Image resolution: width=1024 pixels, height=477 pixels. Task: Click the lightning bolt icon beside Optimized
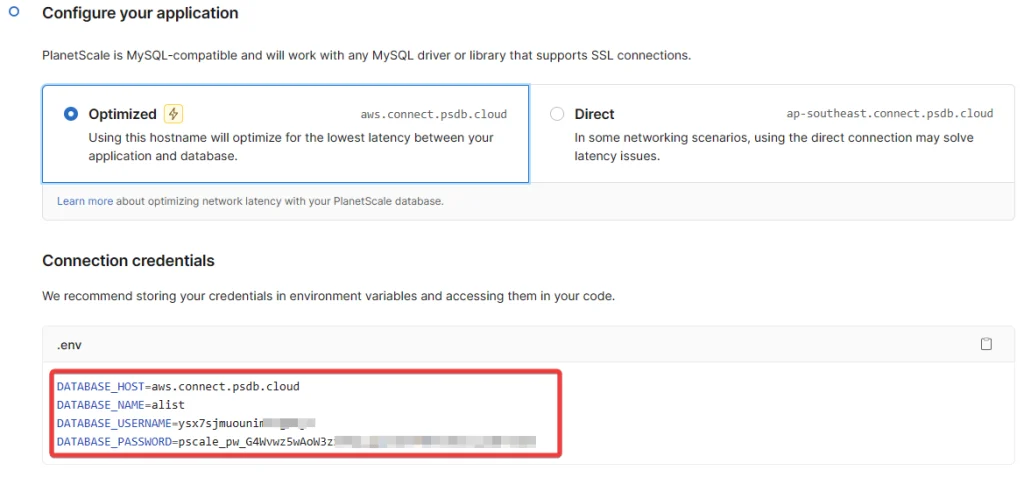coord(173,114)
